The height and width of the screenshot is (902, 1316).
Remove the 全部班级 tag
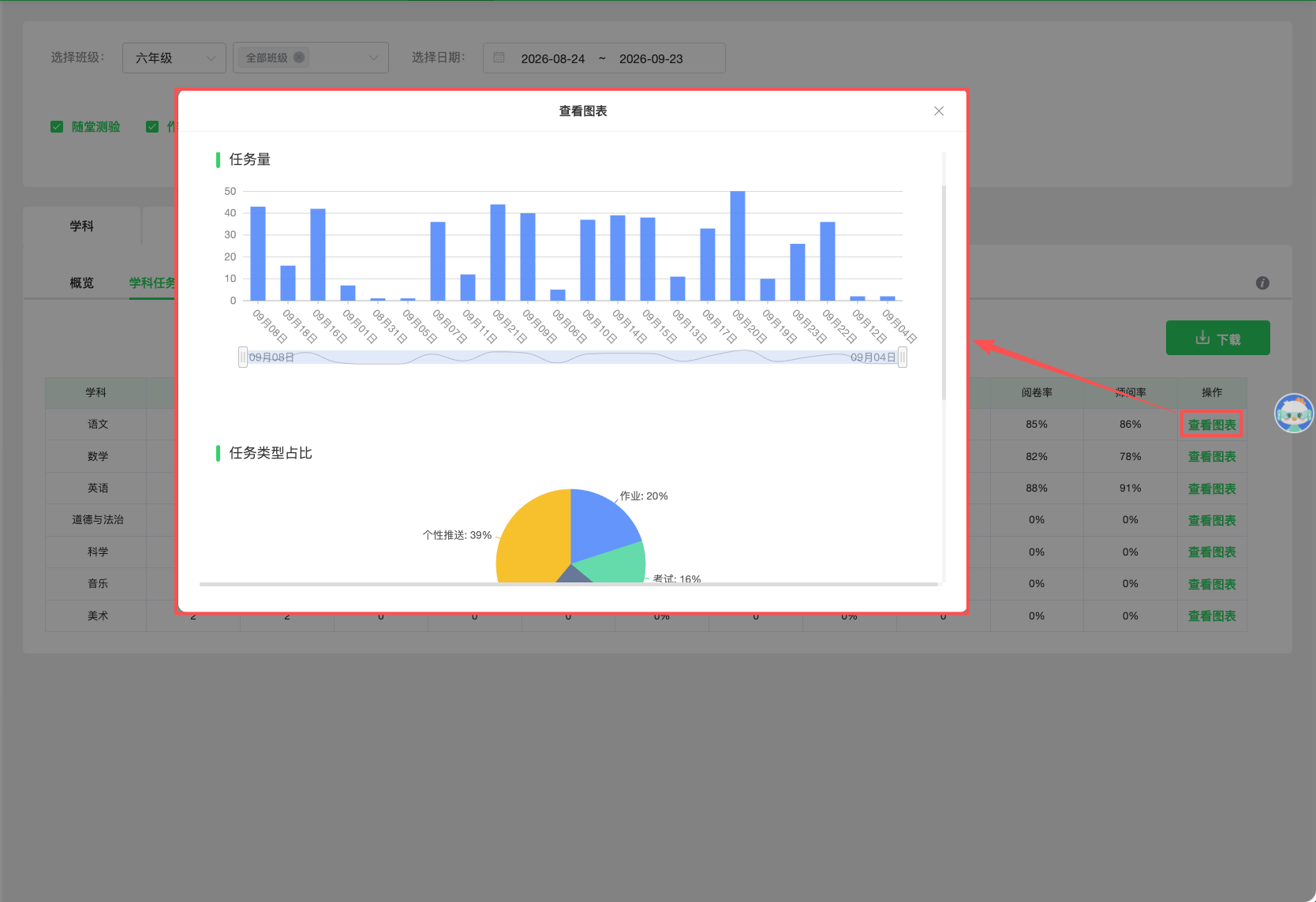pyautogui.click(x=299, y=58)
